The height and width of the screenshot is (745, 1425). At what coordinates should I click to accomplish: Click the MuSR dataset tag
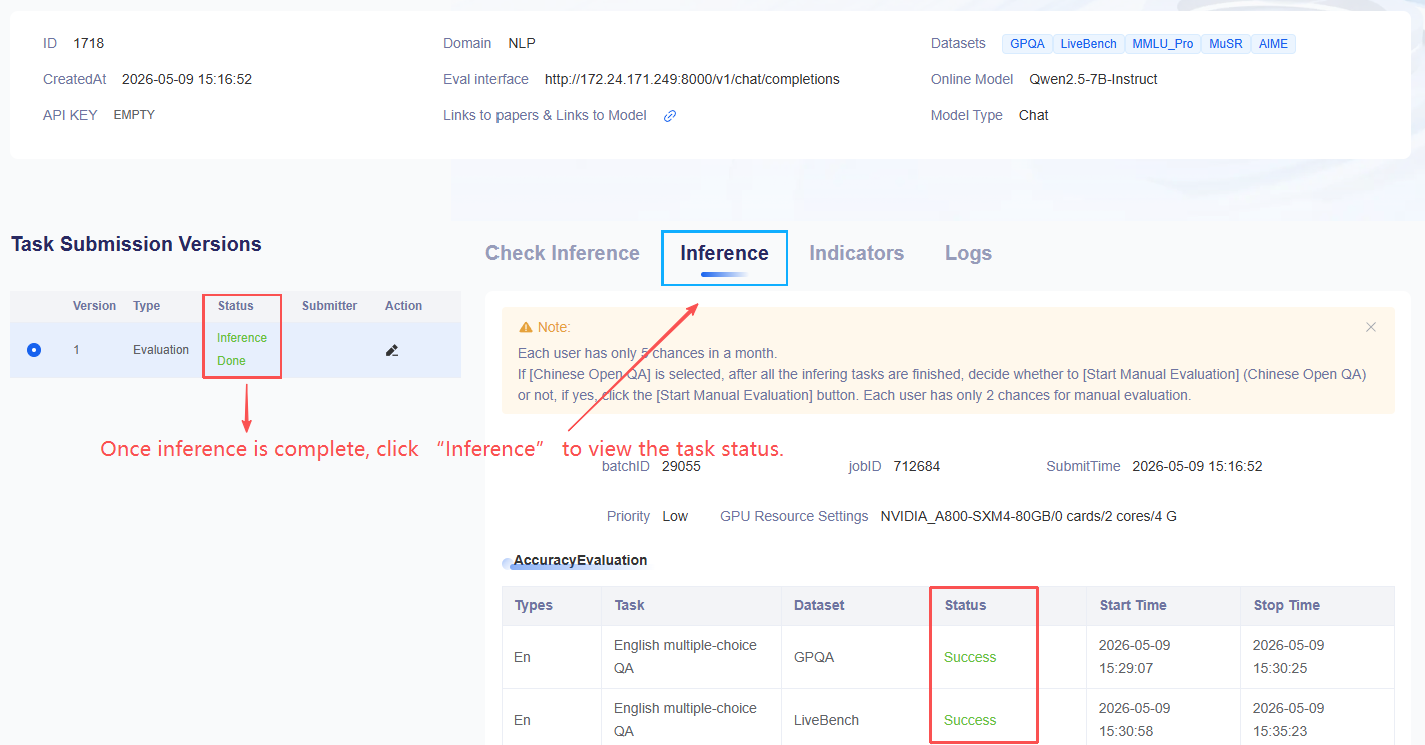(x=1225, y=44)
